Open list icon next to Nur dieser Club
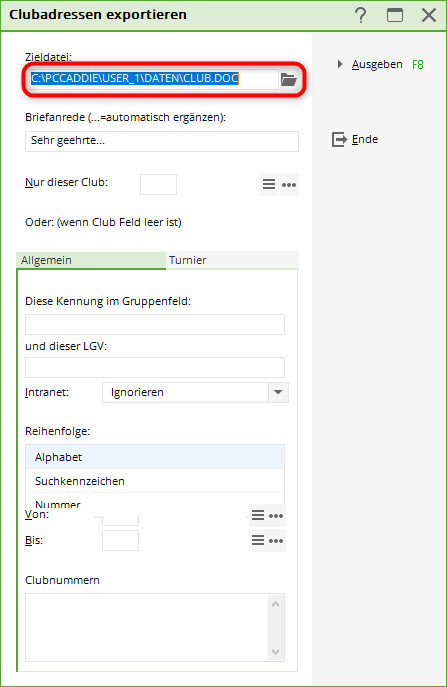This screenshot has width=447, height=687. [269, 184]
